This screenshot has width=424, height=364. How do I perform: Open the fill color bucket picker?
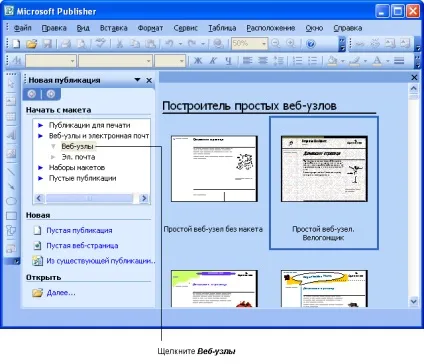click(332, 61)
